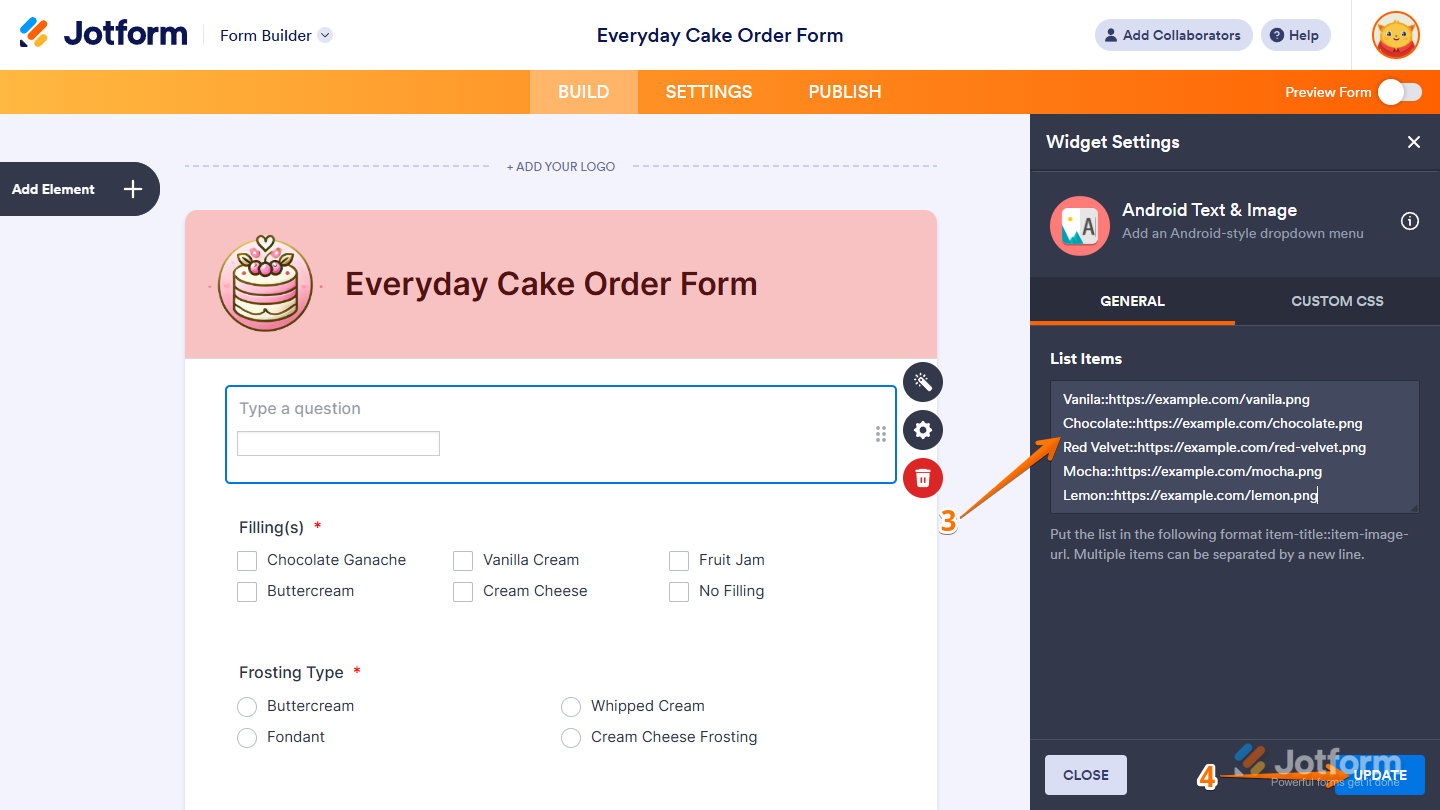Enable the Preview Form toggle
The width and height of the screenshot is (1440, 810).
1399,91
